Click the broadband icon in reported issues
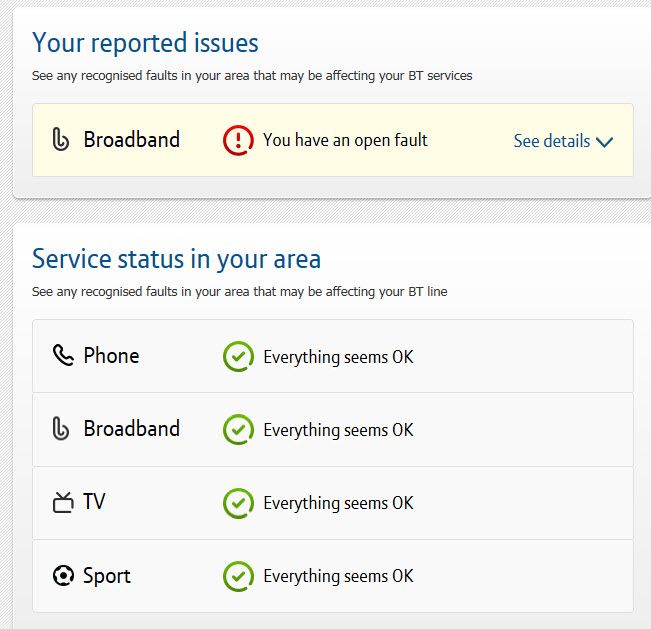The width and height of the screenshot is (651, 629). [x=61, y=140]
